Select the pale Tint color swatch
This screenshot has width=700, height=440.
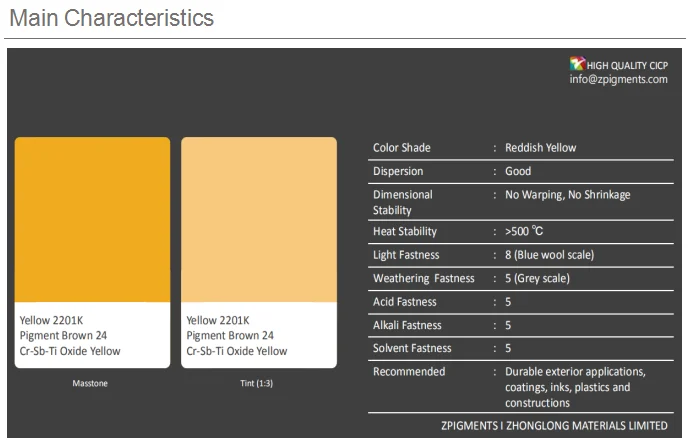pyautogui.click(x=259, y=220)
